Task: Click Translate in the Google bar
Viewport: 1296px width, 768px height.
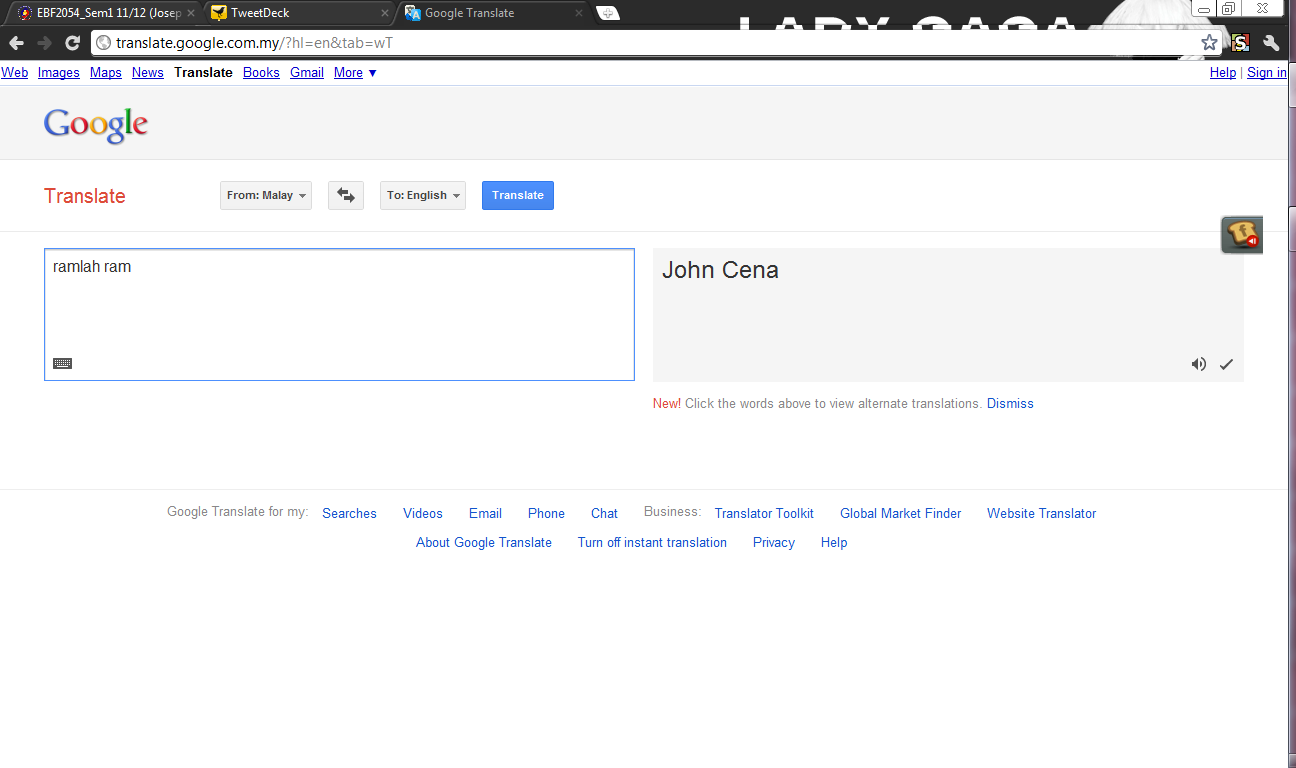Action: (x=203, y=72)
